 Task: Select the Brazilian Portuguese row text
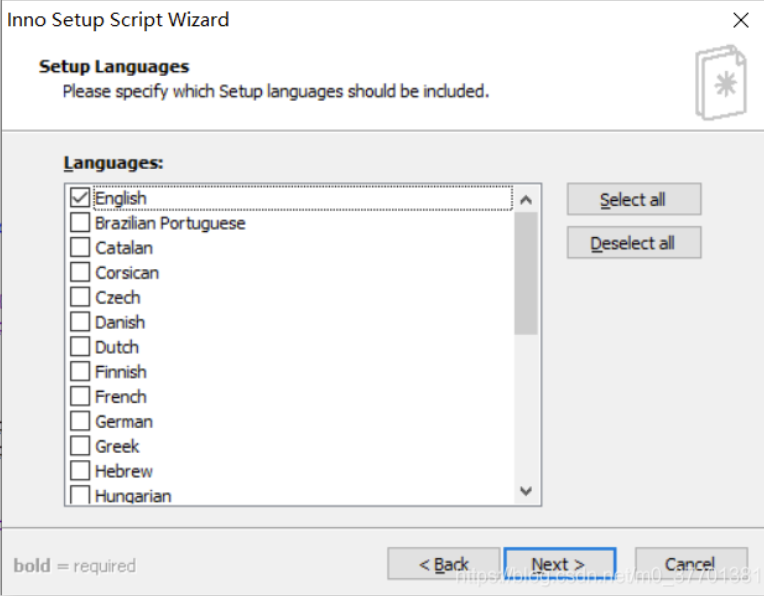point(170,223)
